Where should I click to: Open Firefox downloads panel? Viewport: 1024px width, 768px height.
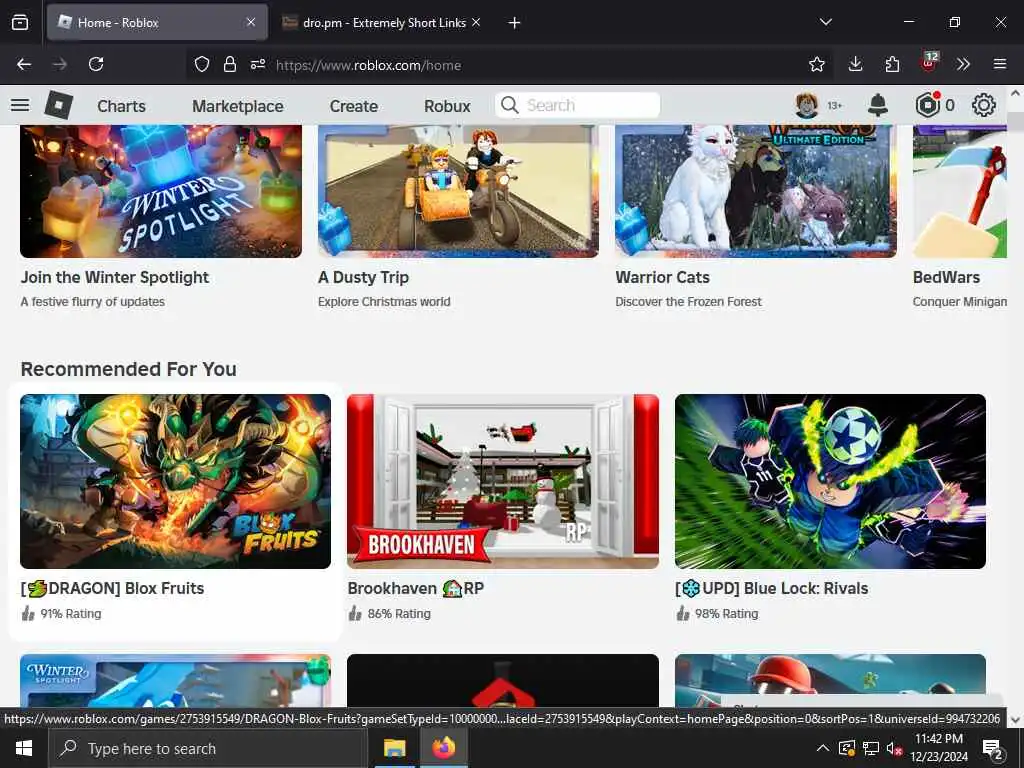(855, 64)
